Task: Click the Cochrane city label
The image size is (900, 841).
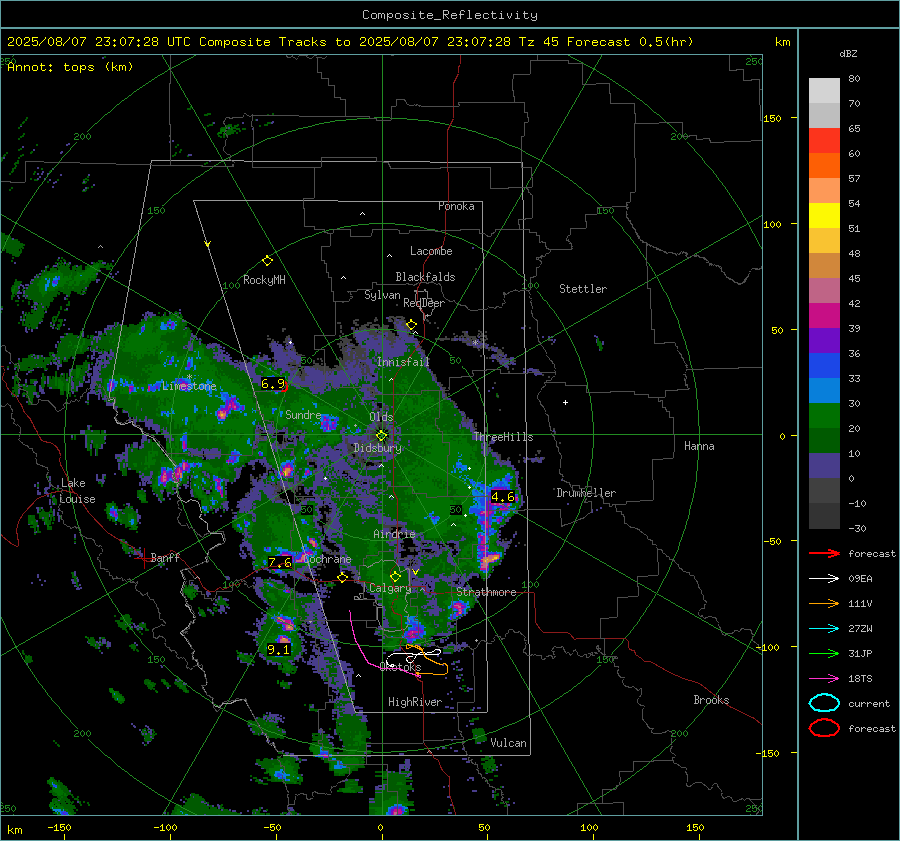Action: point(327,559)
